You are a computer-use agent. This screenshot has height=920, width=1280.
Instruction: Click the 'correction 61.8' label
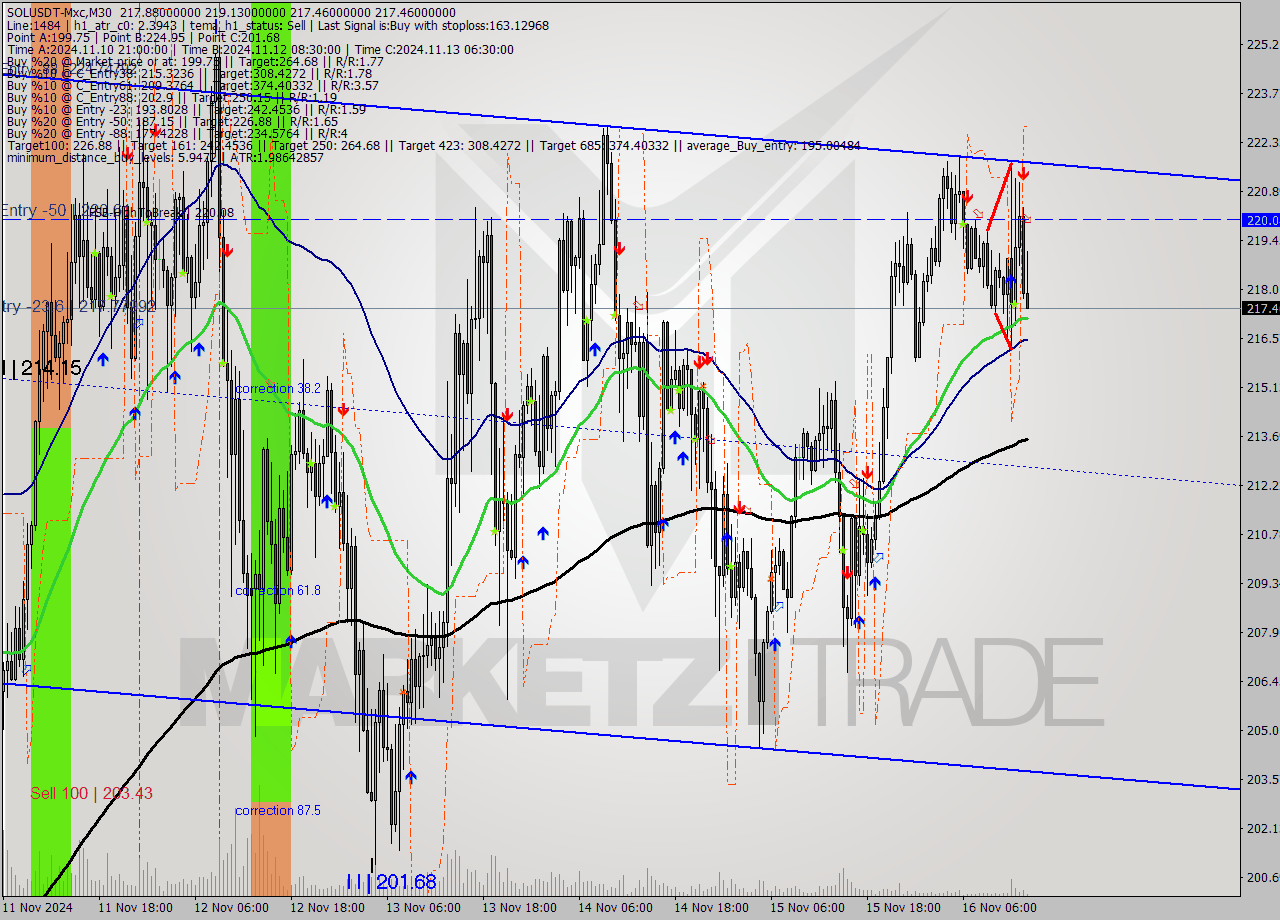pyautogui.click(x=278, y=591)
